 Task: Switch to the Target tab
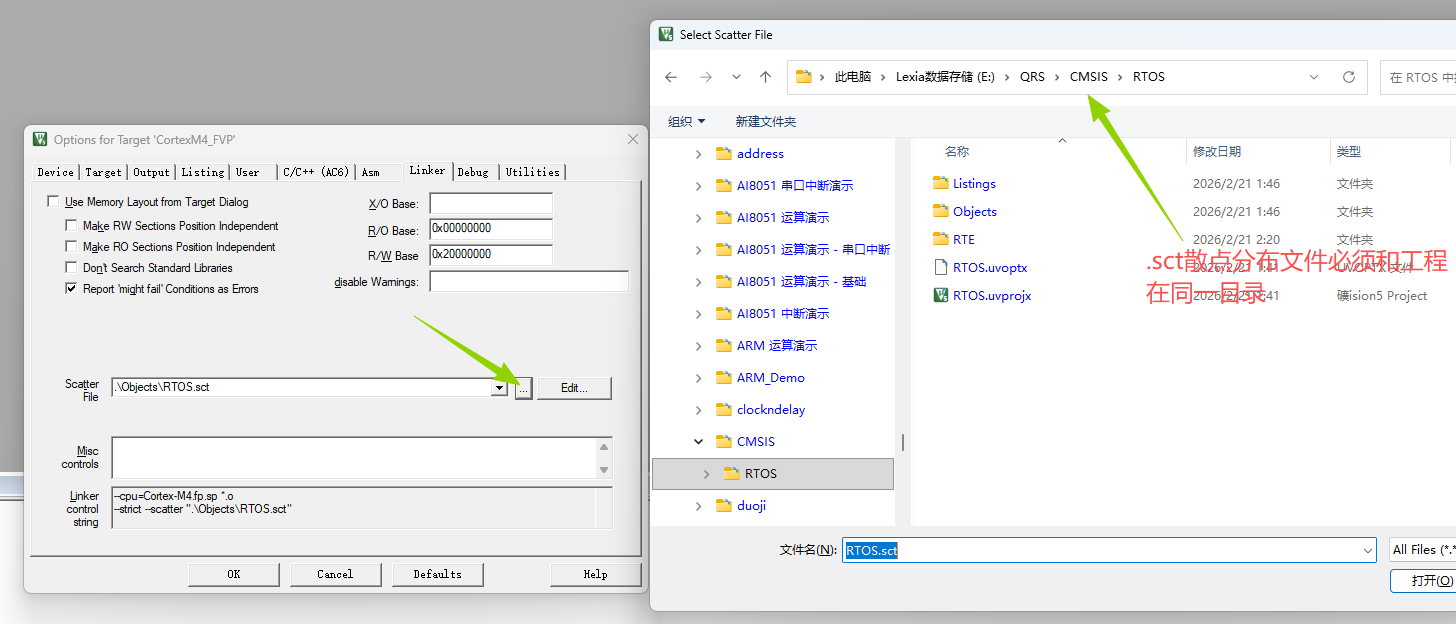pos(103,172)
